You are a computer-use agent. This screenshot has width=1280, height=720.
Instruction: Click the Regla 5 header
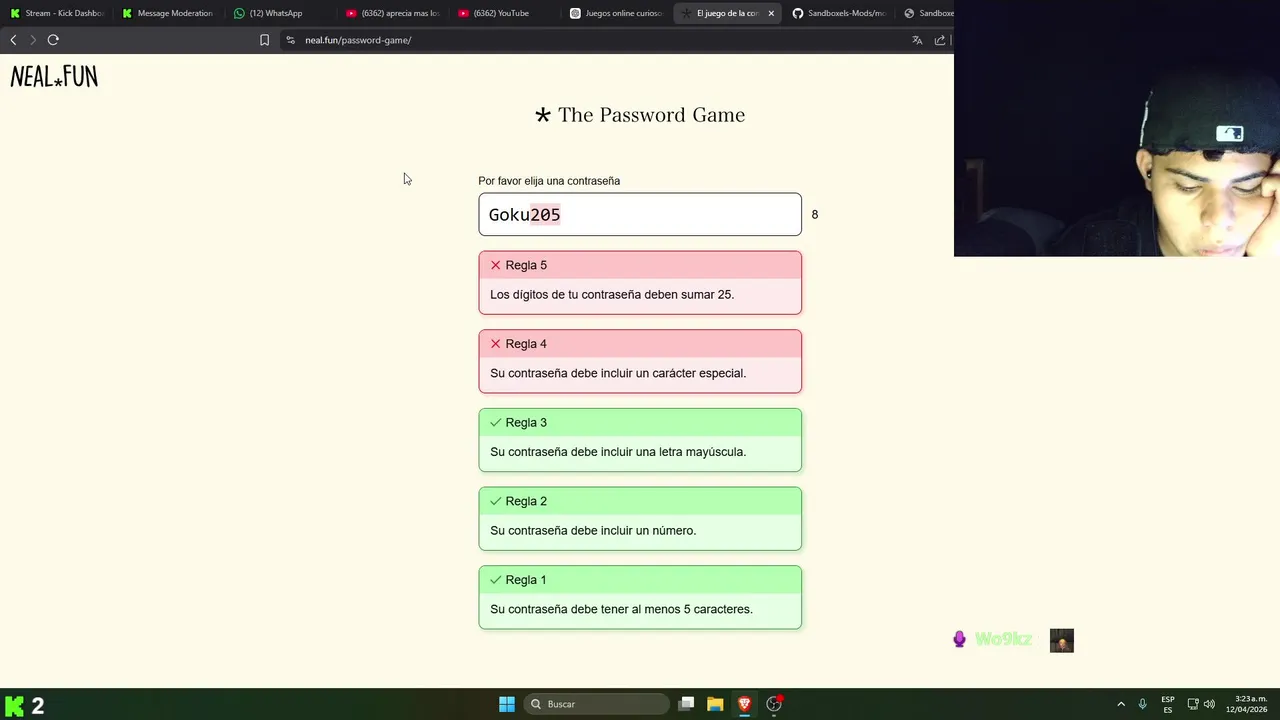640,265
